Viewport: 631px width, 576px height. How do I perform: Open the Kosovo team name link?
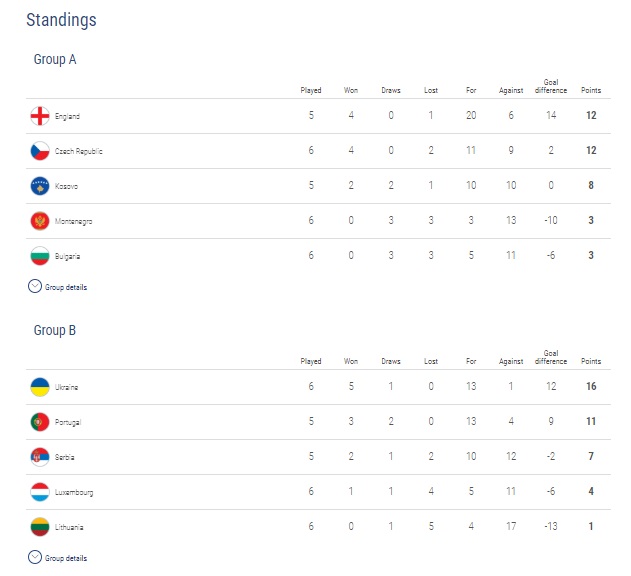[66, 186]
